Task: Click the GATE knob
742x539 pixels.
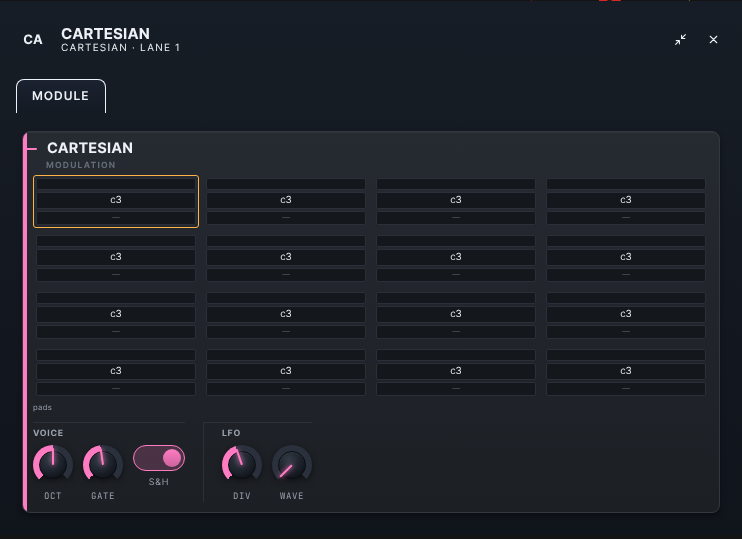Action: (103, 465)
